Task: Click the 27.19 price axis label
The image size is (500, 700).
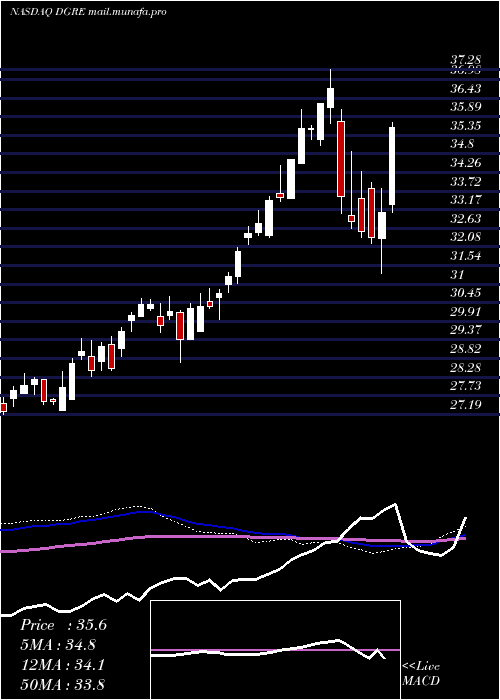Action: (x=466, y=405)
